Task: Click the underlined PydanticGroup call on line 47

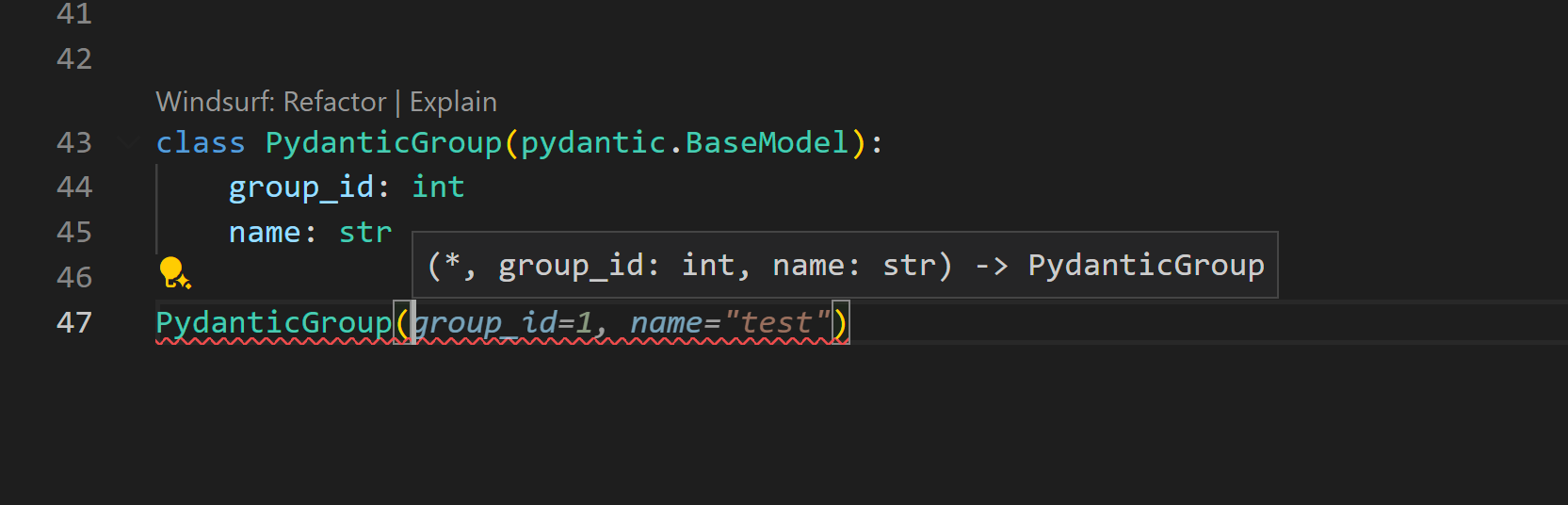Action: pyautogui.click(x=273, y=322)
